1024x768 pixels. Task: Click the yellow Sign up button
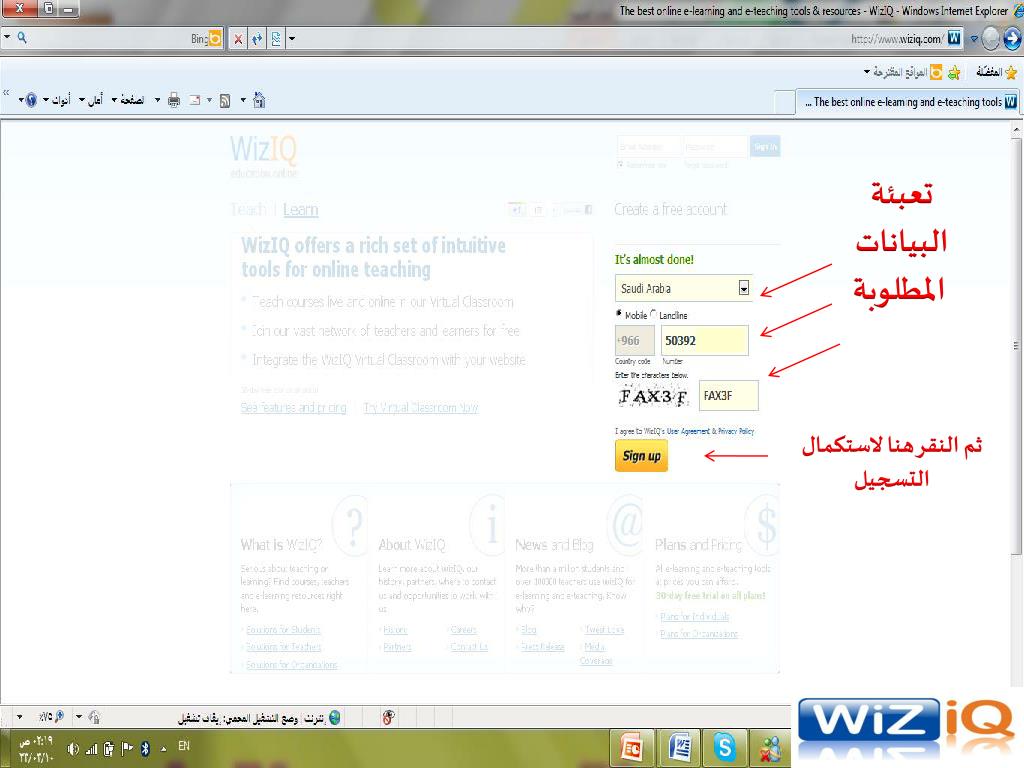[641, 456]
